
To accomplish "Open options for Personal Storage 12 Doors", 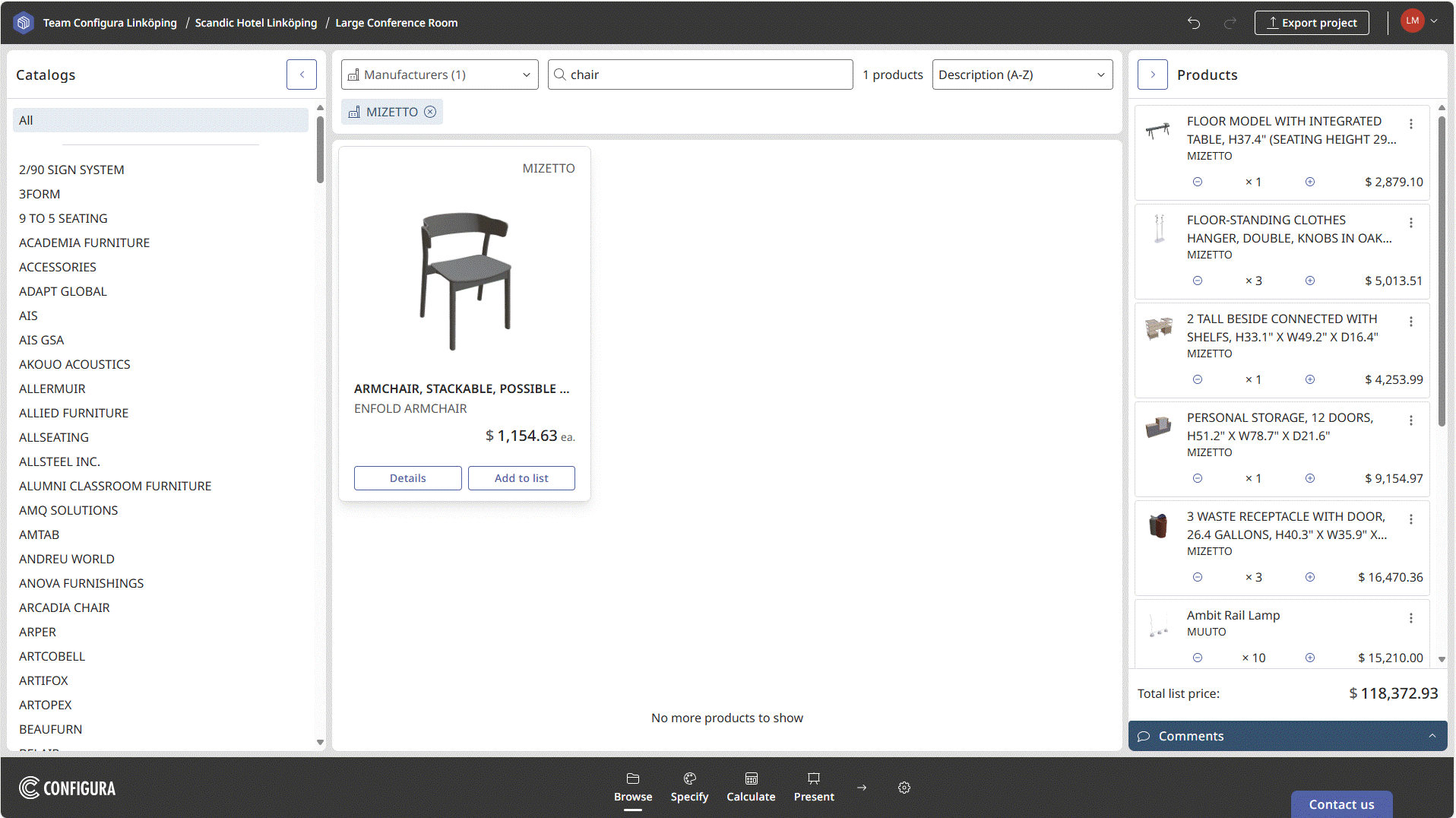I will (x=1411, y=420).
